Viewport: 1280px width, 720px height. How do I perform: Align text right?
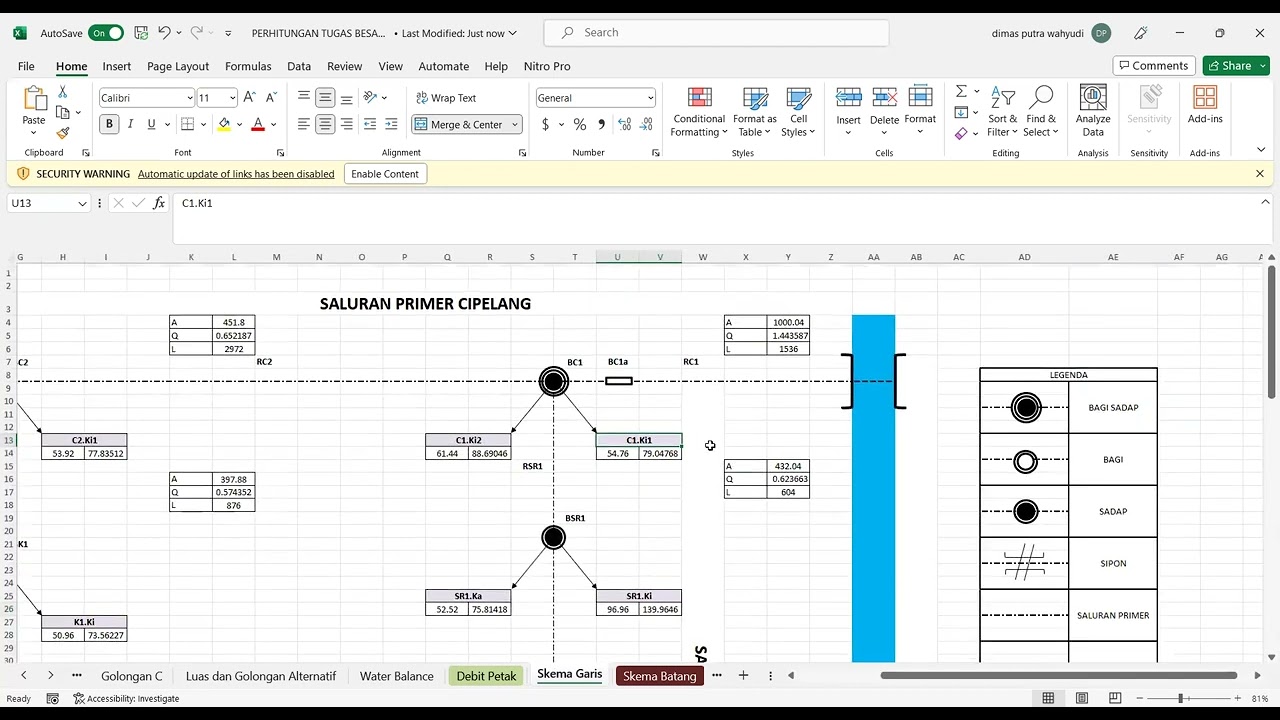pyautogui.click(x=346, y=124)
